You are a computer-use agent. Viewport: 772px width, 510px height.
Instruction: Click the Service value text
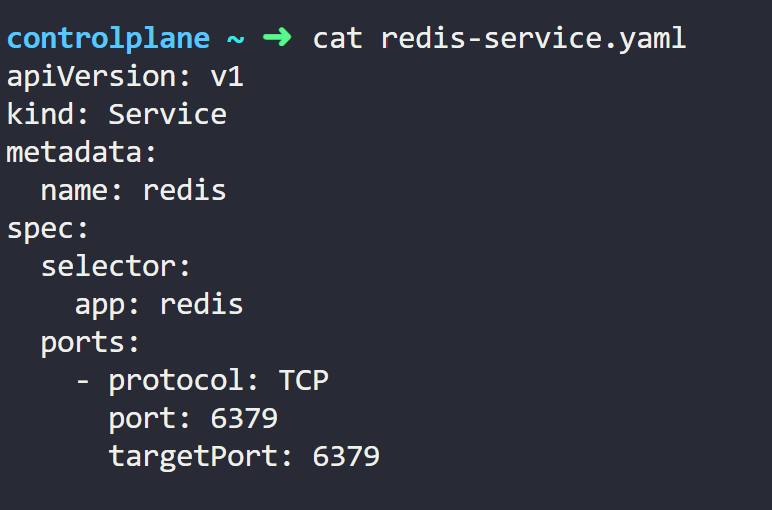167,114
